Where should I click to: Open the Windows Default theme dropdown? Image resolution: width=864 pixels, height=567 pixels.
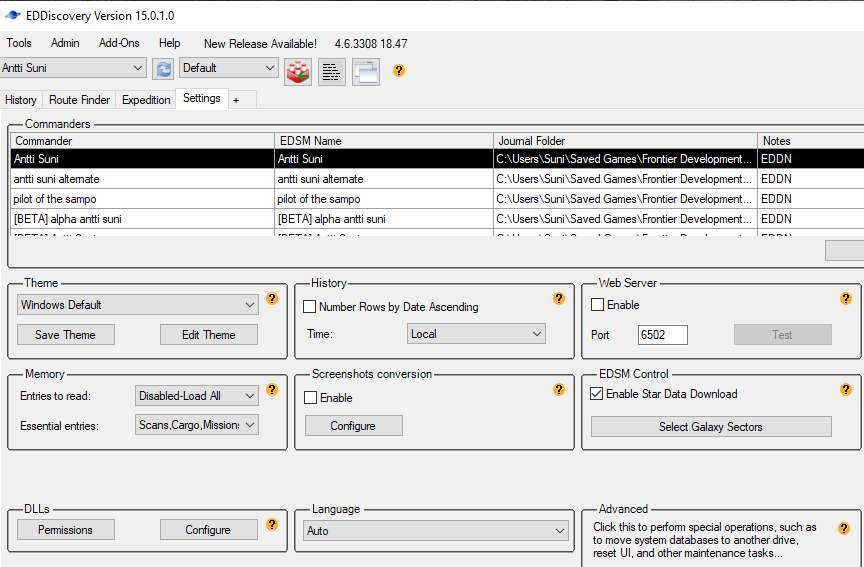click(x=138, y=305)
